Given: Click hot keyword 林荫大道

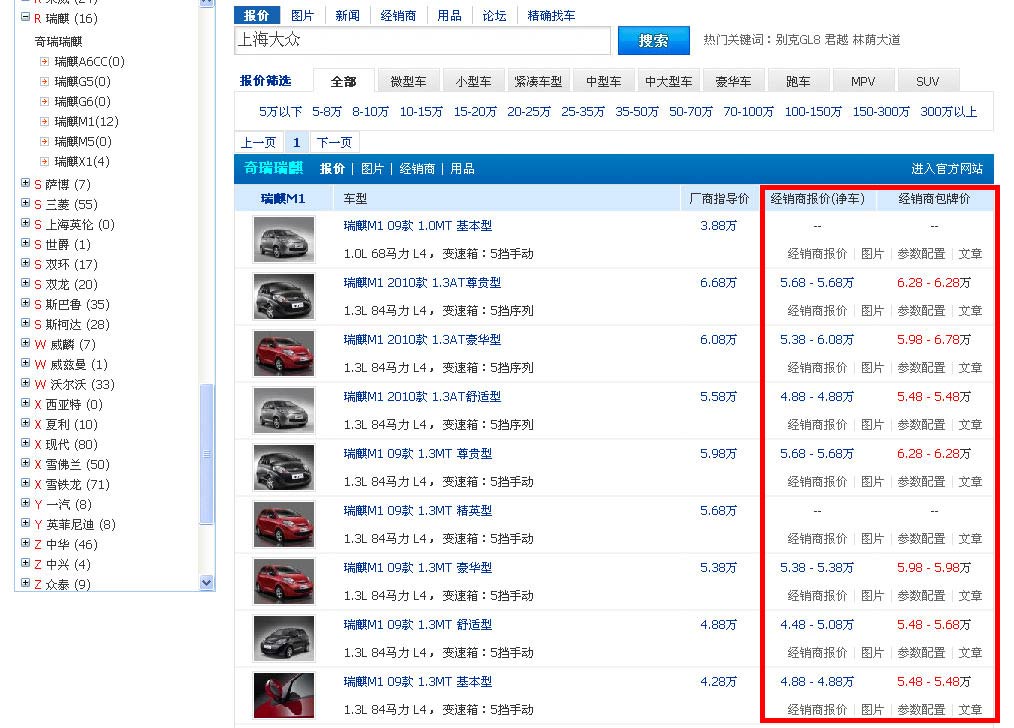Looking at the screenshot, I should pyautogui.click(x=876, y=40).
